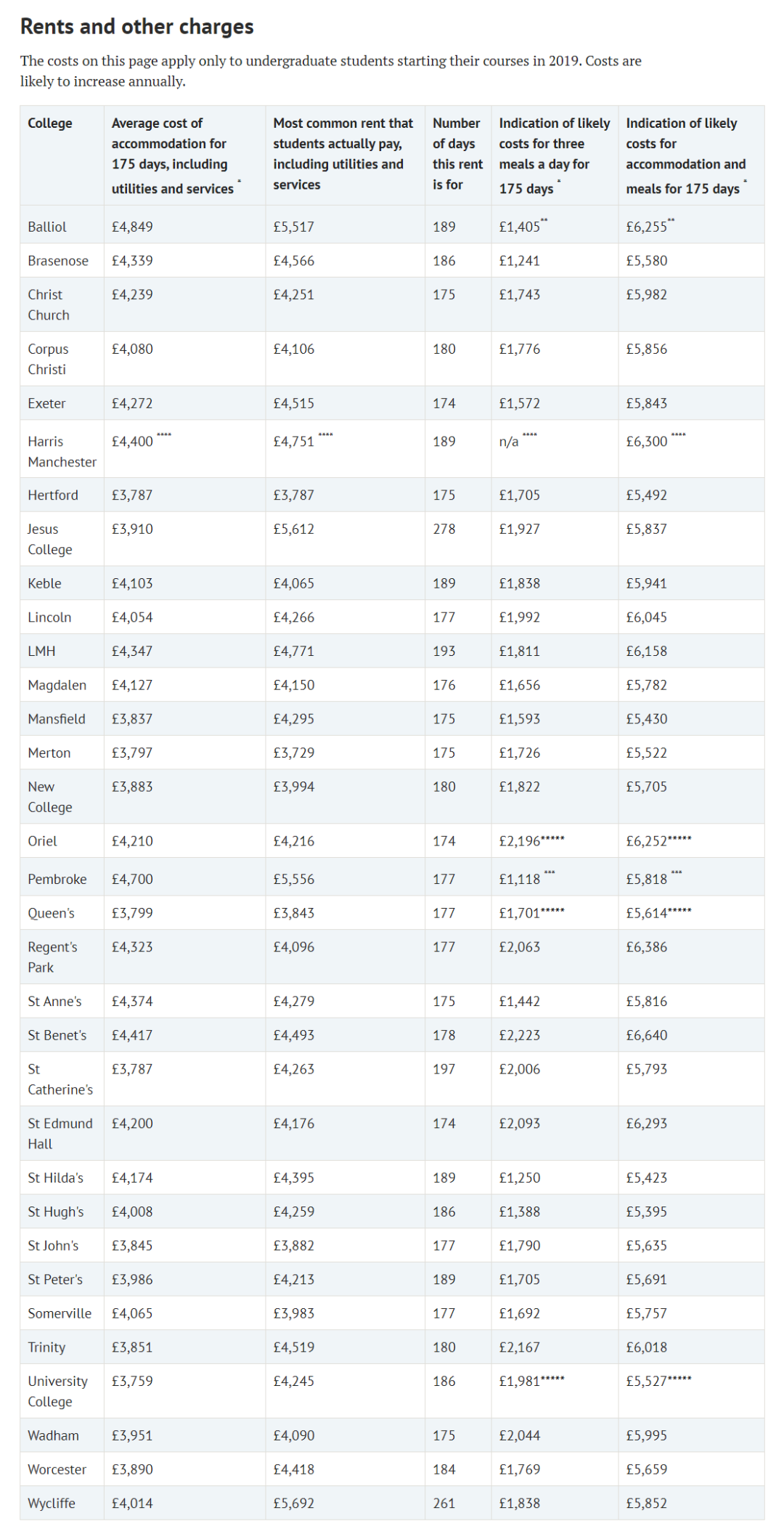Click the Regent's Park college cell
The image size is (784, 1537).
pos(52,957)
